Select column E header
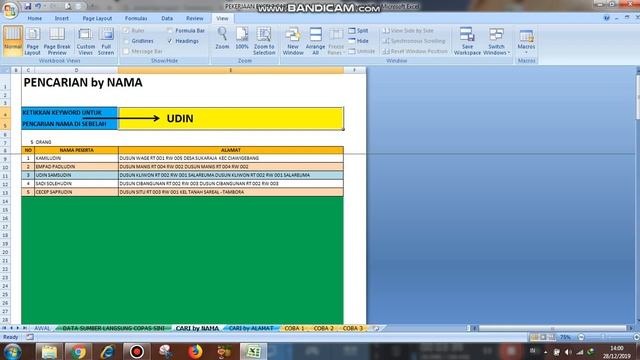 pos(231,70)
